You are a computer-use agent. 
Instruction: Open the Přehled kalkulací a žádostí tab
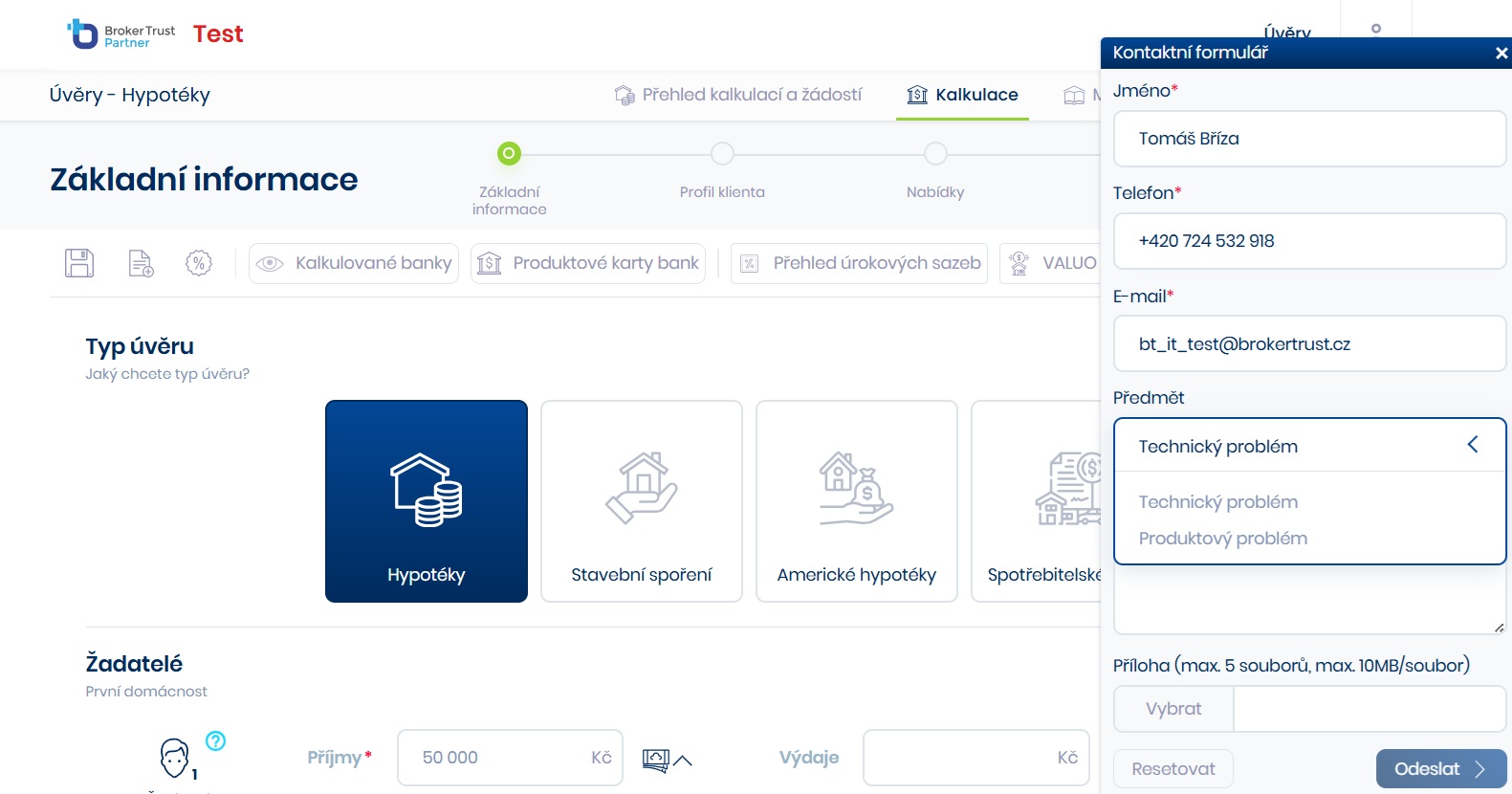coord(738,95)
